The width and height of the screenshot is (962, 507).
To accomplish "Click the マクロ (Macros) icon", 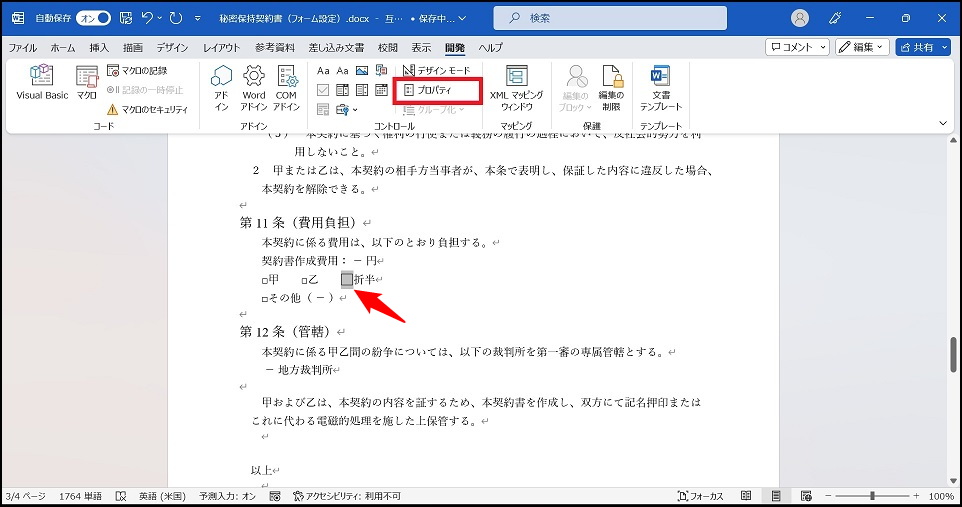I will [87, 84].
